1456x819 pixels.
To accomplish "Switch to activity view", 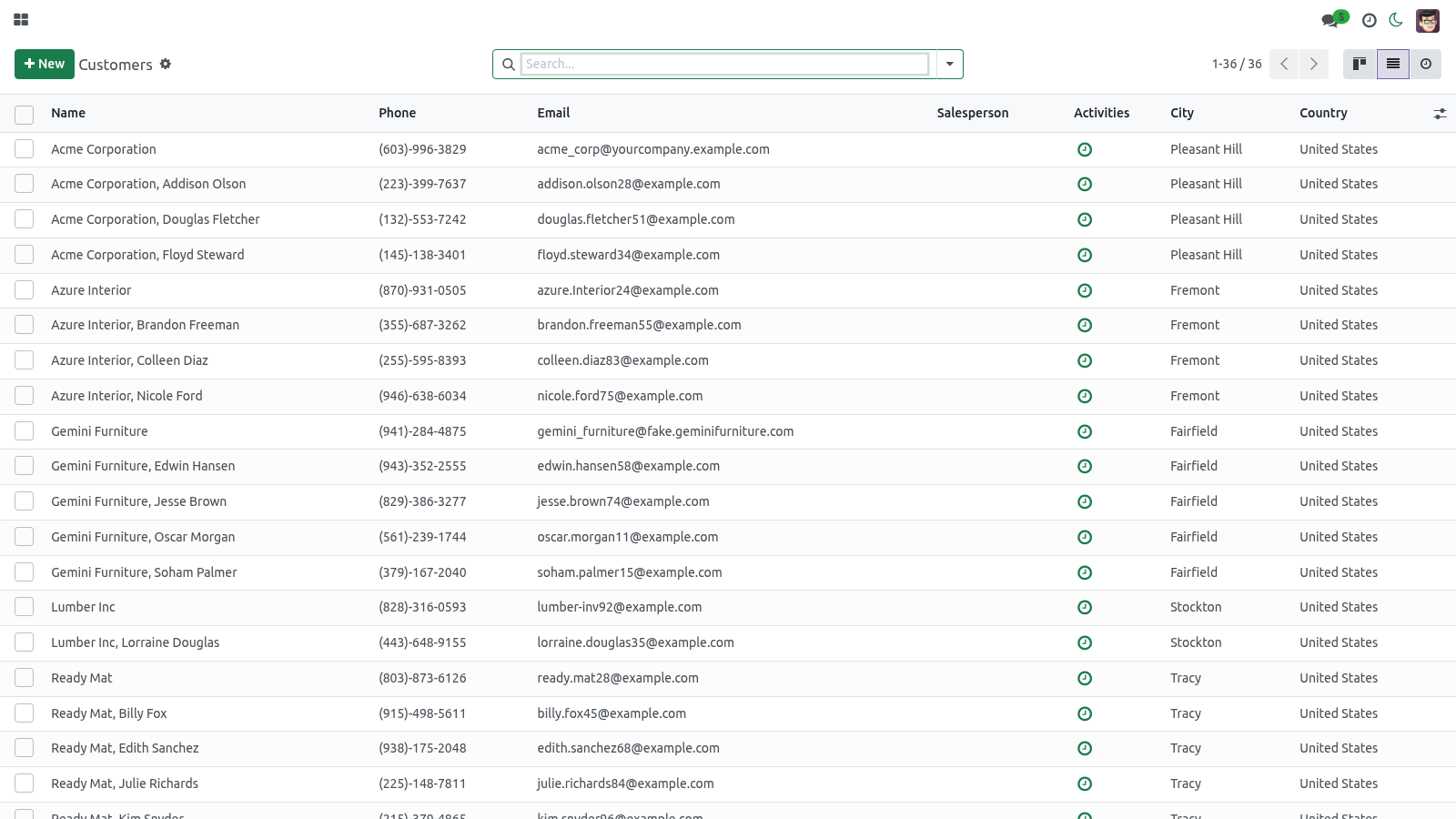I will pyautogui.click(x=1426, y=64).
